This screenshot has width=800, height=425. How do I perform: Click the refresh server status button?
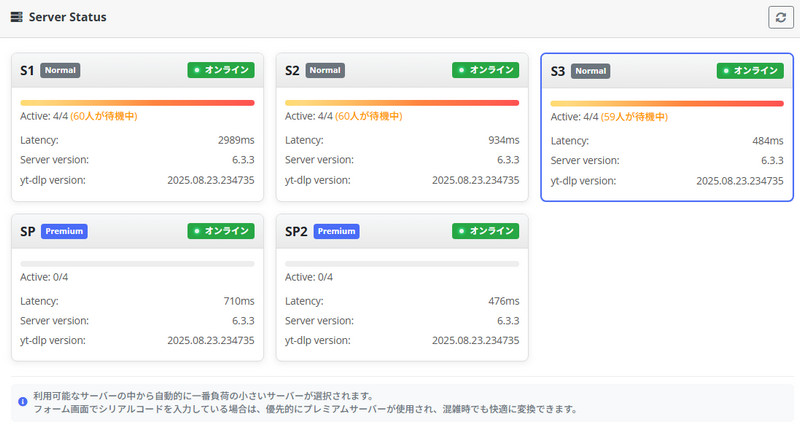pos(781,17)
